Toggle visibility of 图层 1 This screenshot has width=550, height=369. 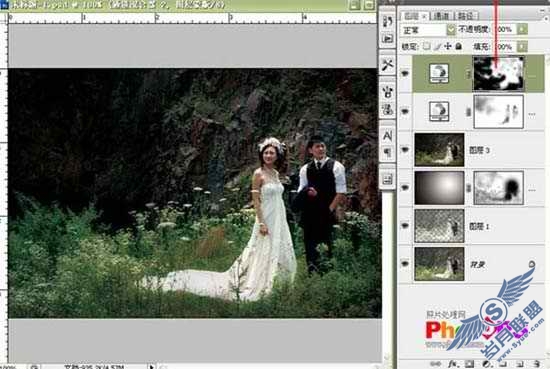point(405,226)
